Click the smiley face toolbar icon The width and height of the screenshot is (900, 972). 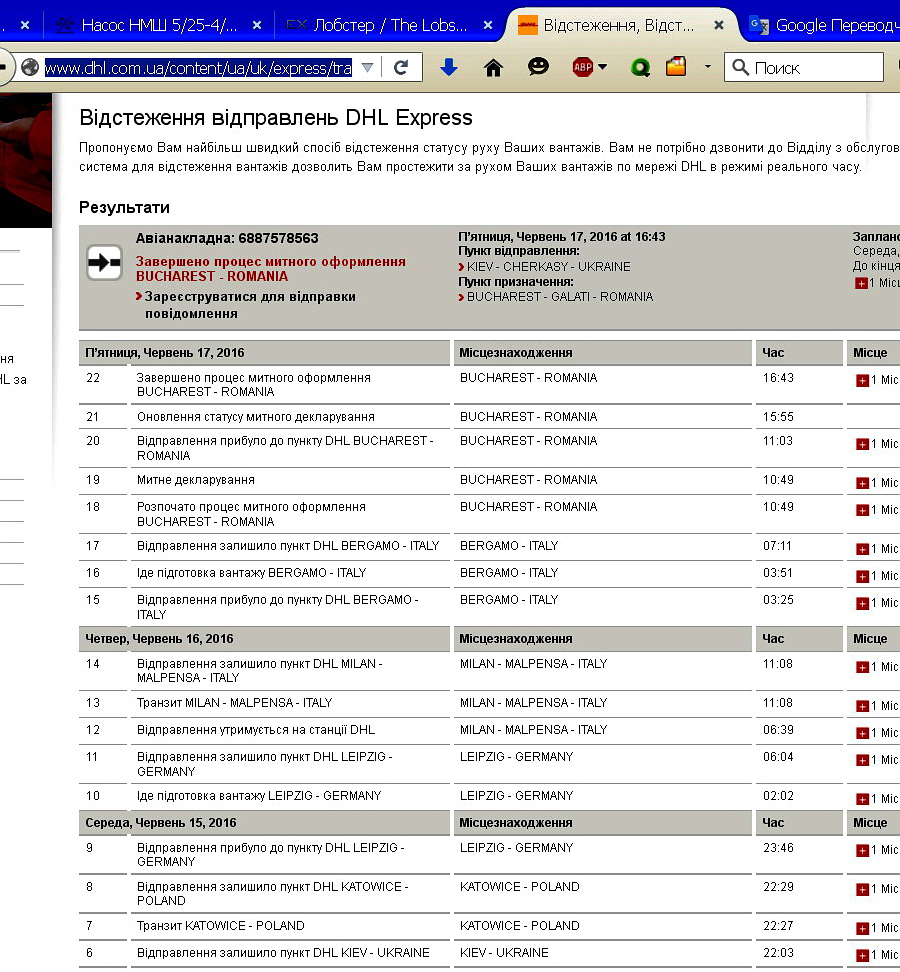[538, 66]
